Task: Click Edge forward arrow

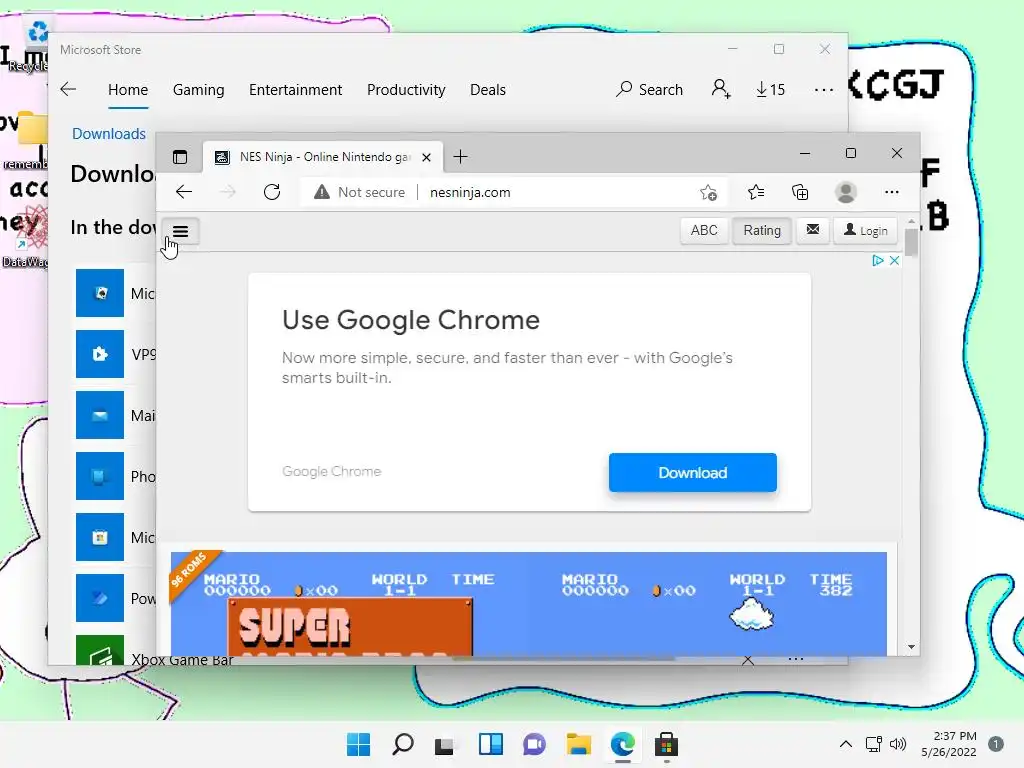Action: [x=228, y=192]
